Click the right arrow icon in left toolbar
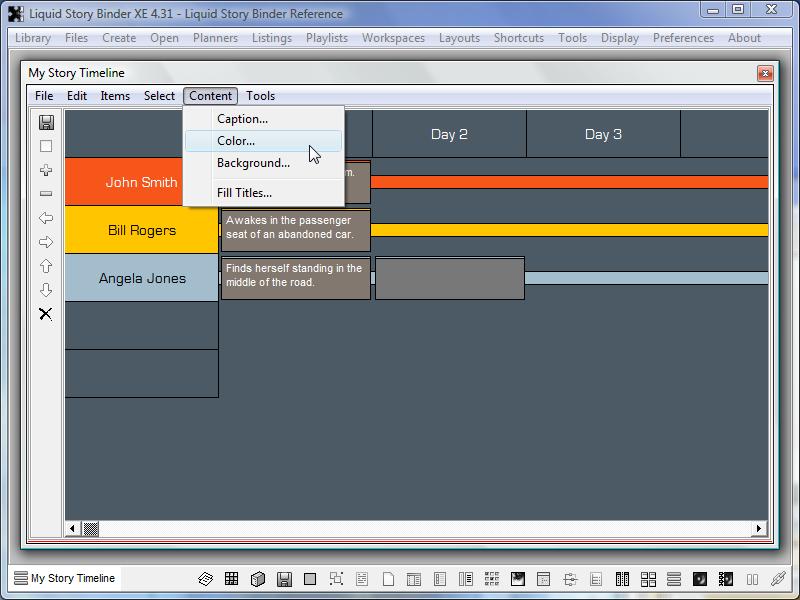The height and width of the screenshot is (600, 800). tap(46, 242)
